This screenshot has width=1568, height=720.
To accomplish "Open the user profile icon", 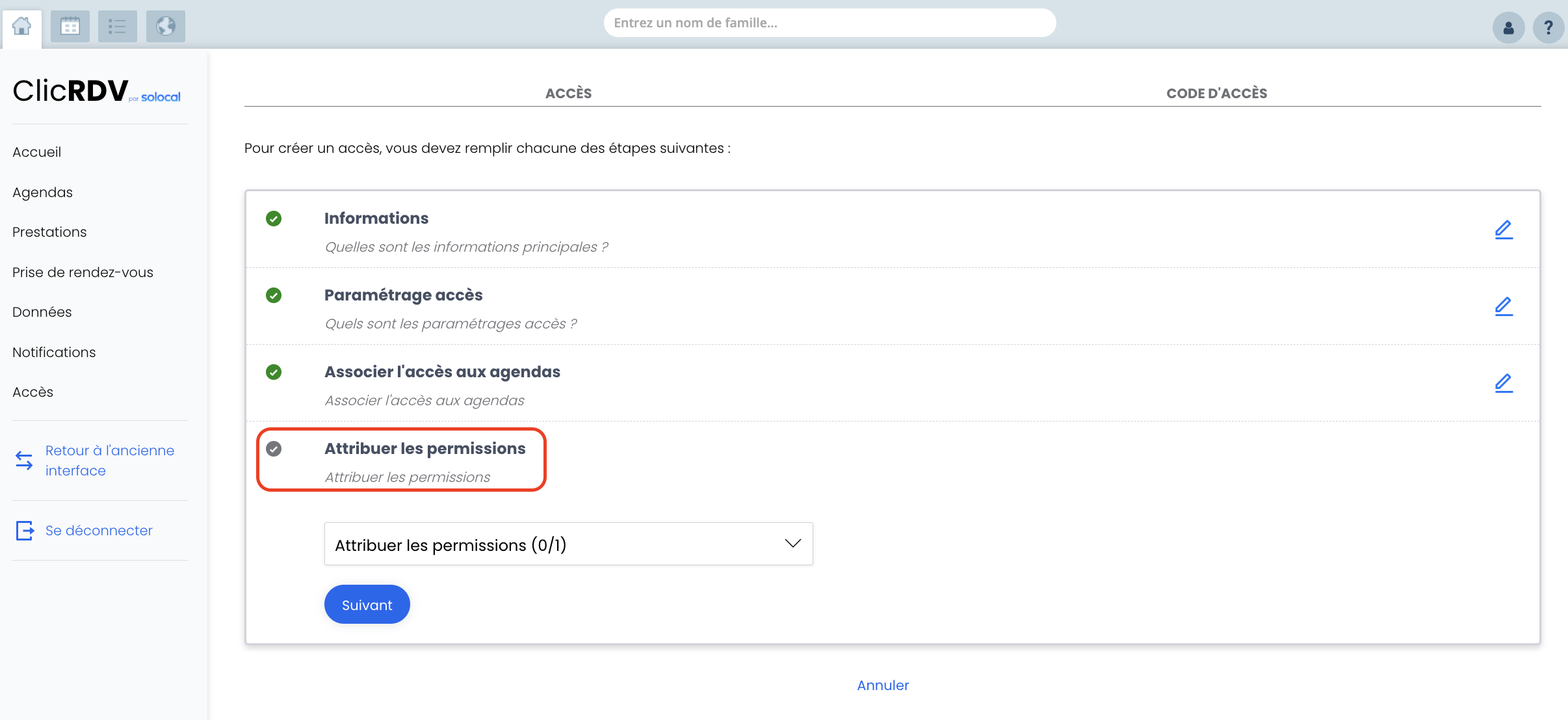I will (1508, 28).
